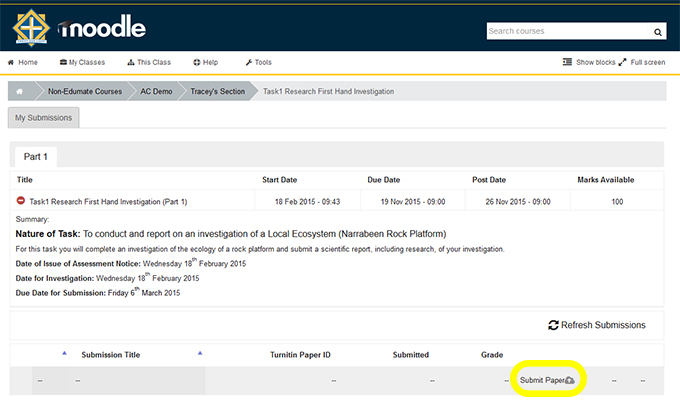Viewport: 680px width, 407px height.
Task: Switch to the Part 1 tab
Action: [35, 157]
